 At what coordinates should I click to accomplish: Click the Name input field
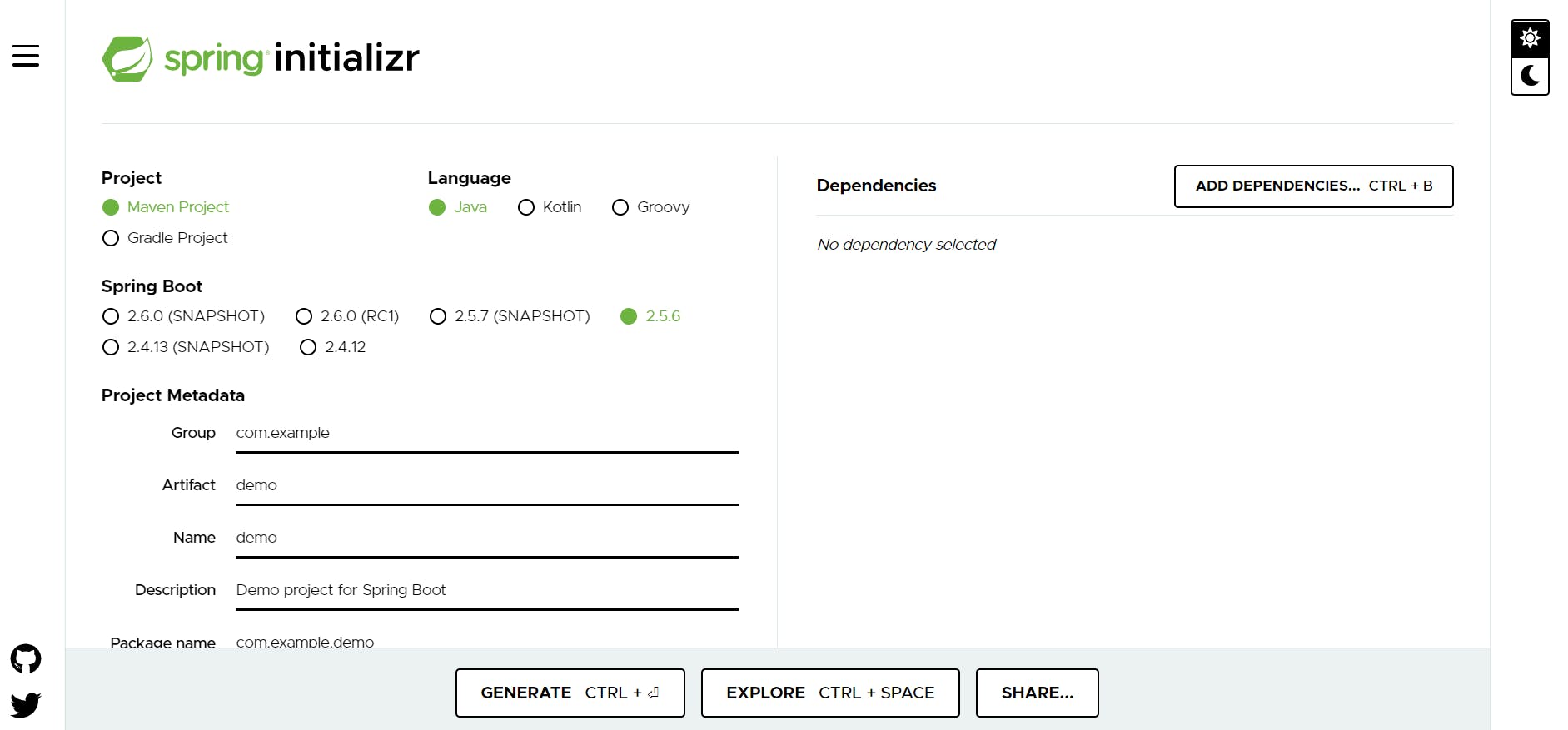[487, 539]
